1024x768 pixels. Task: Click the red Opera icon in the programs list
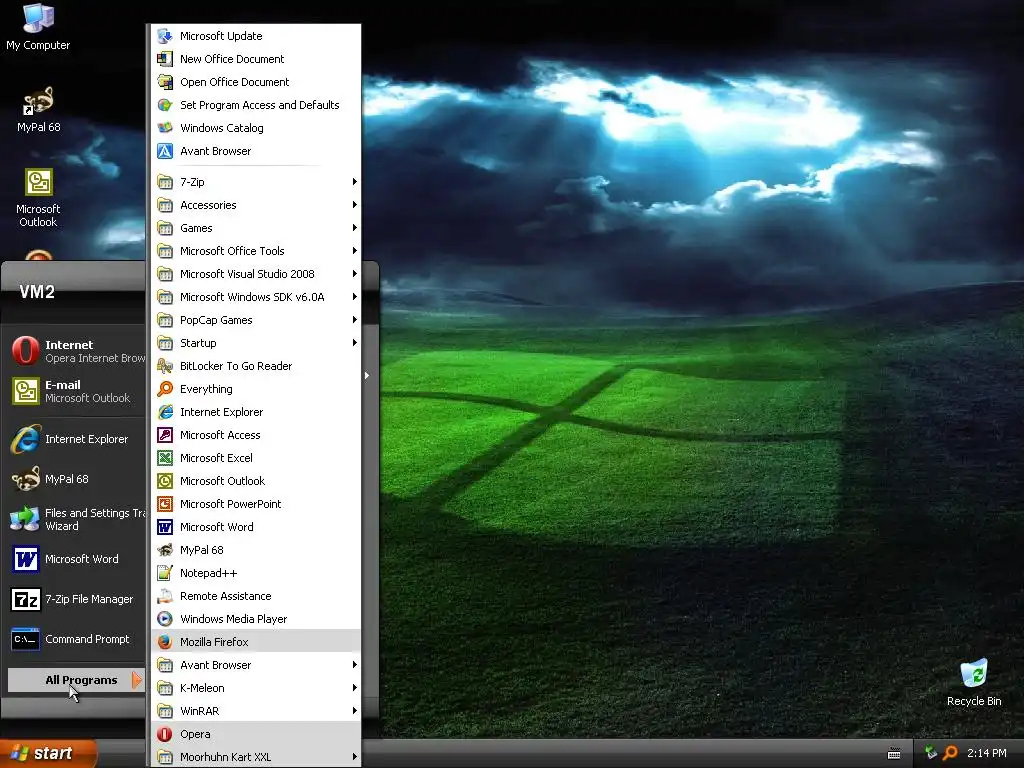(x=165, y=734)
